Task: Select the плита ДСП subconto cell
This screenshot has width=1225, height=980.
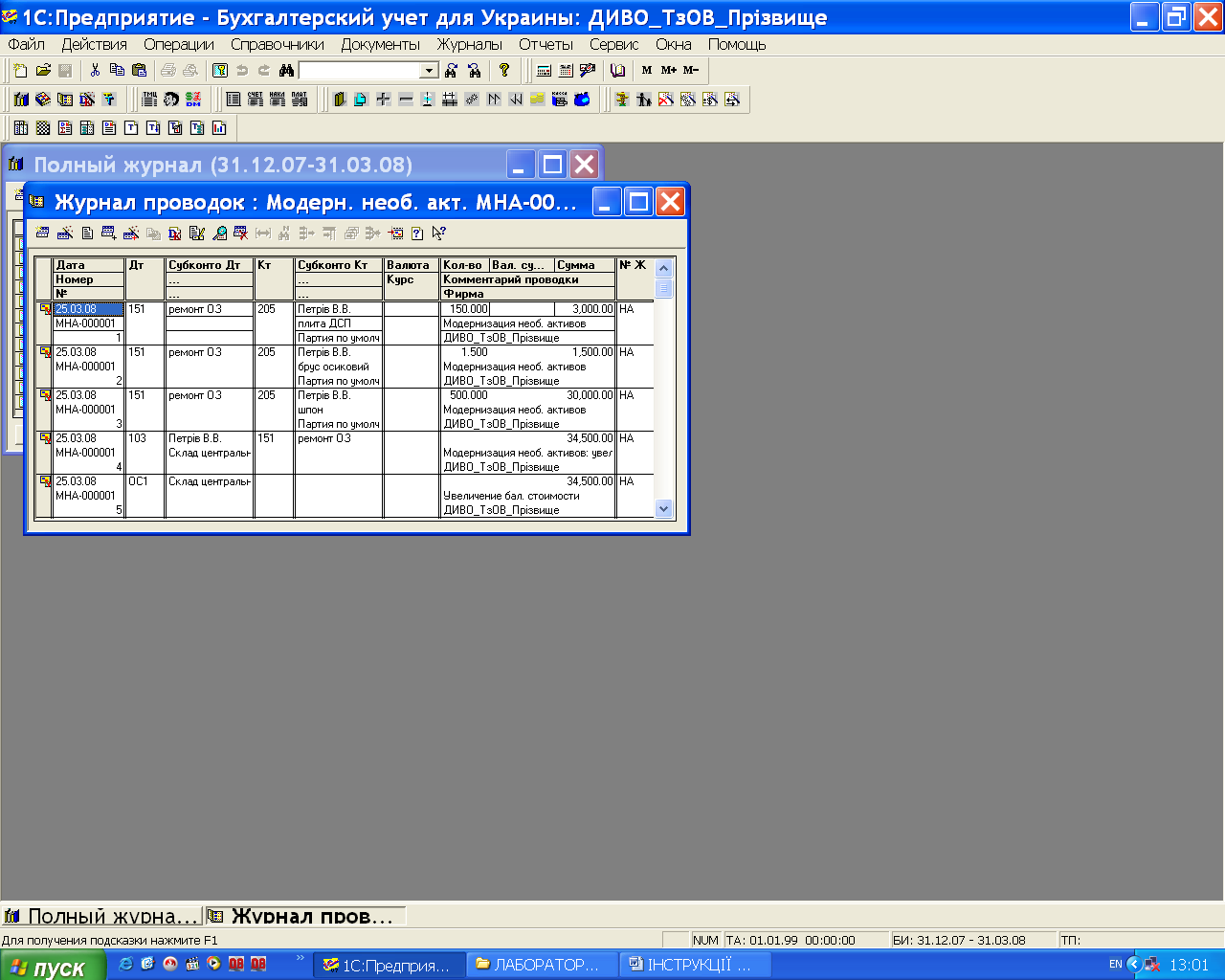Action: (x=339, y=323)
